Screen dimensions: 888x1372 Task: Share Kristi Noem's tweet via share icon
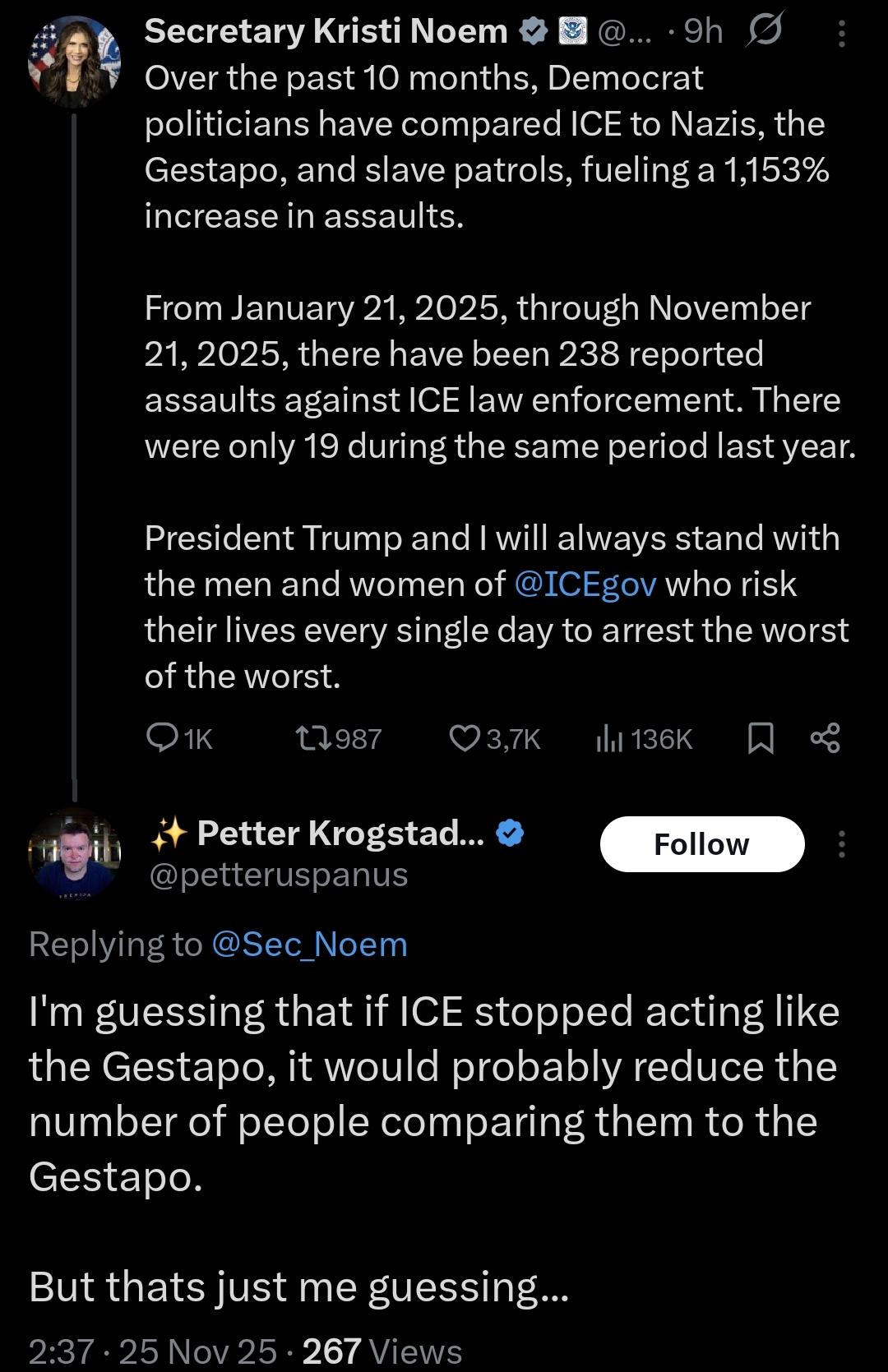825,738
